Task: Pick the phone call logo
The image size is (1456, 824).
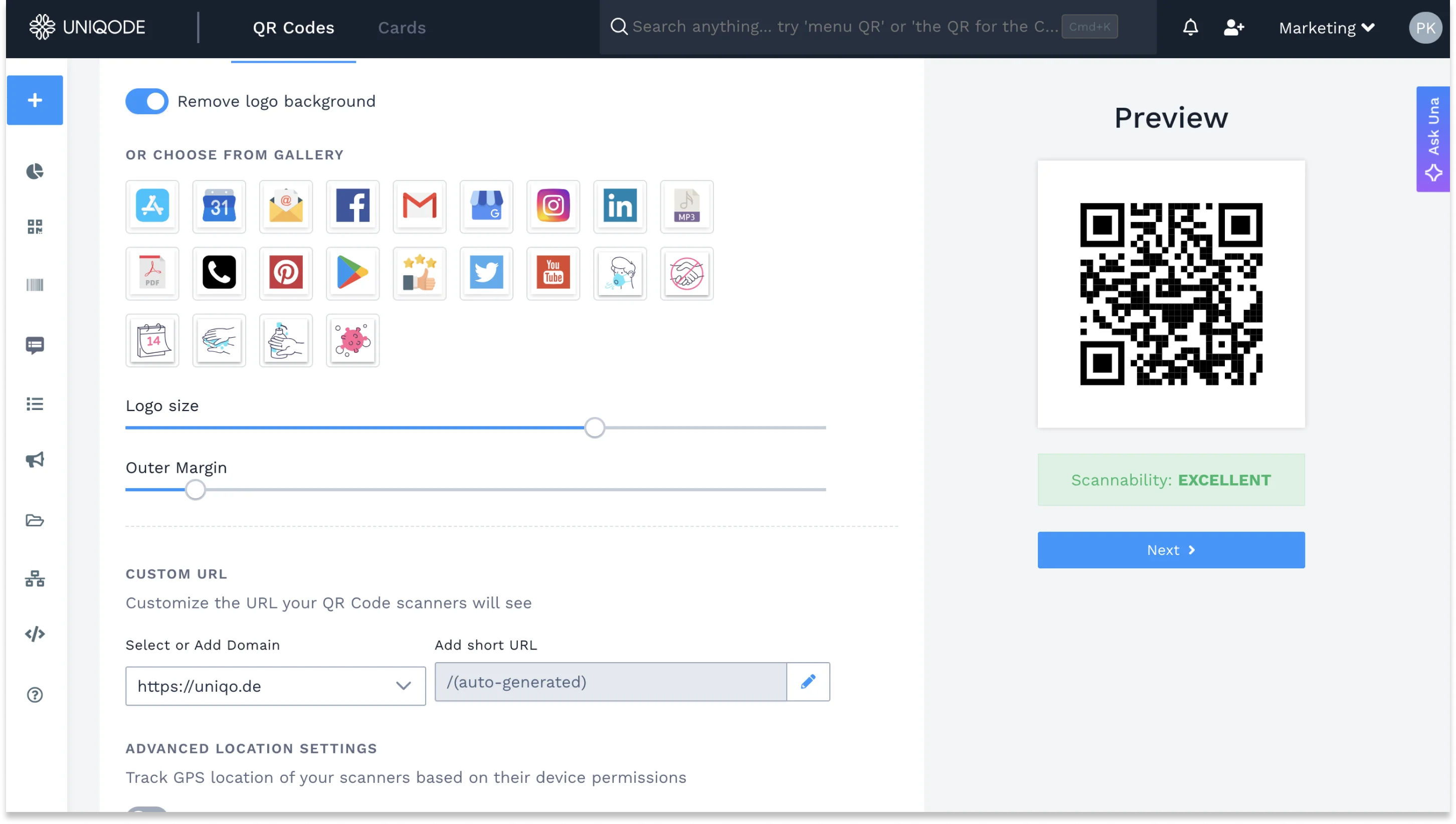Action: (x=219, y=273)
